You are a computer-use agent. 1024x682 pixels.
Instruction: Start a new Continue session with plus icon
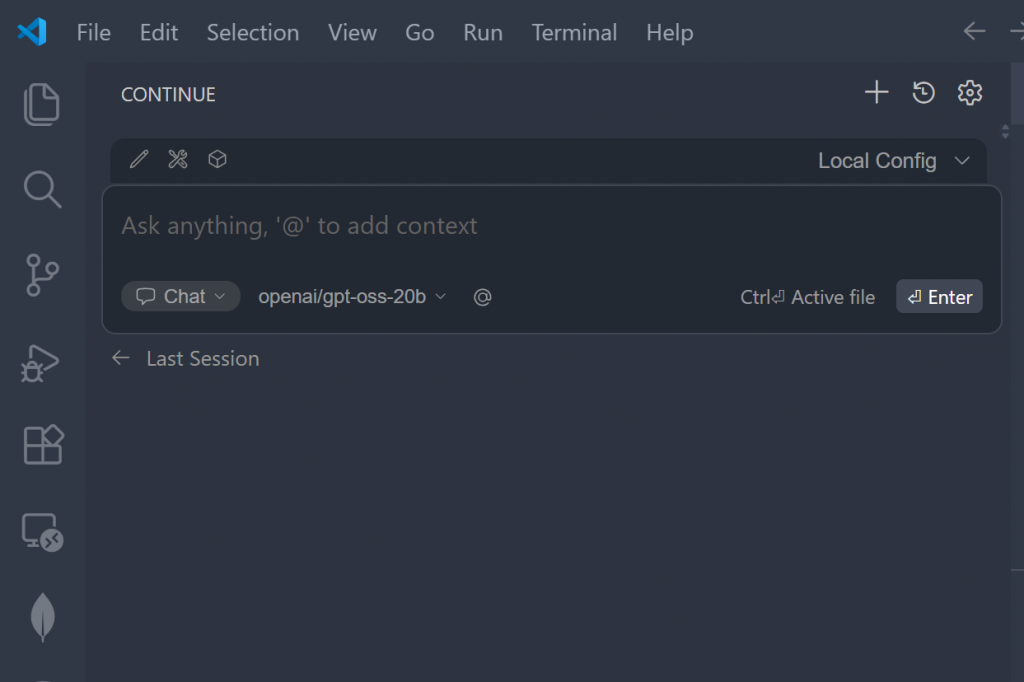pos(876,93)
